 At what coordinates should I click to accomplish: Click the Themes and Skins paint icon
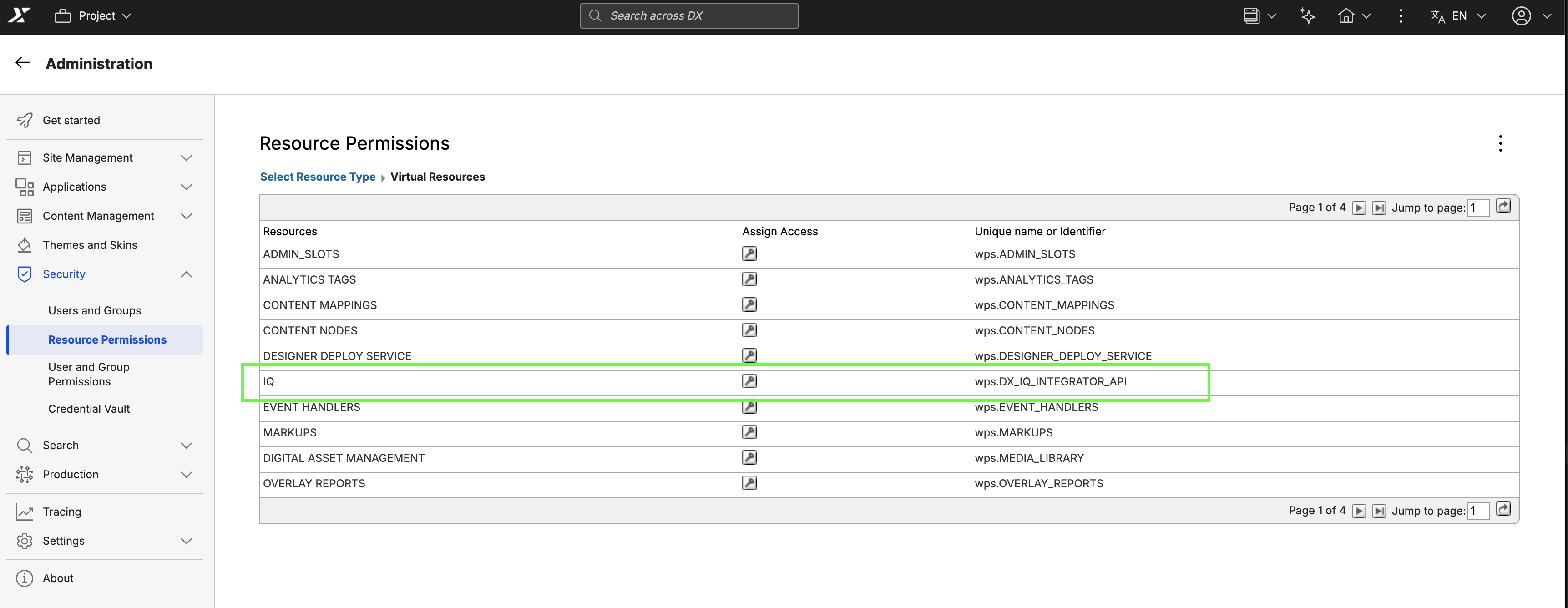click(25, 245)
